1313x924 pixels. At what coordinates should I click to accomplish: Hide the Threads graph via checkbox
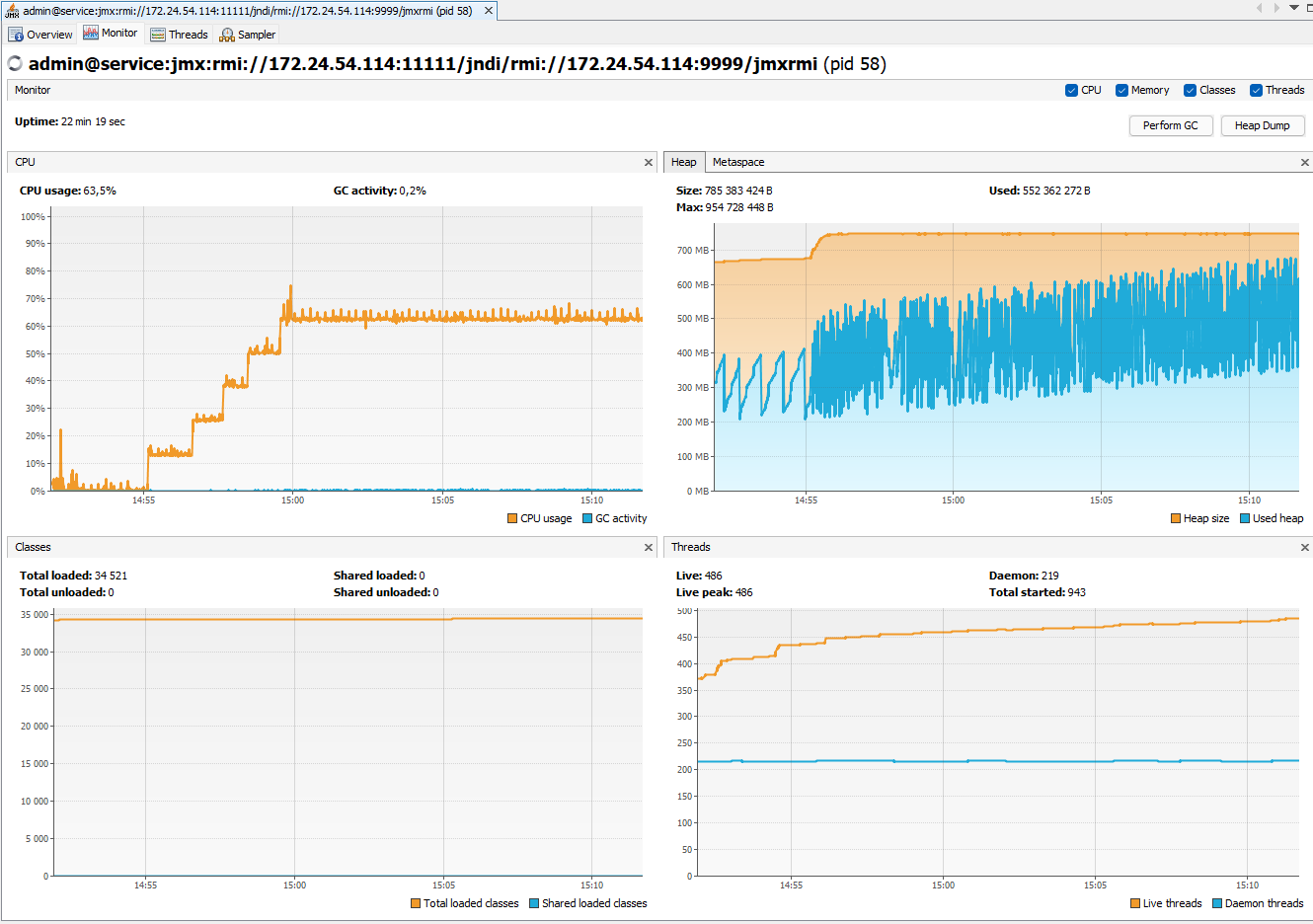click(1256, 91)
